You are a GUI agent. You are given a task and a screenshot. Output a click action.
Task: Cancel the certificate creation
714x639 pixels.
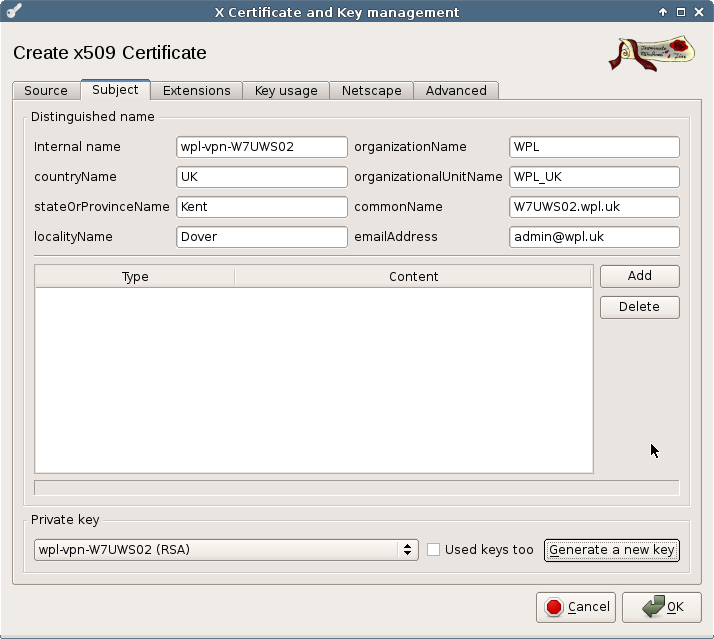coord(576,607)
